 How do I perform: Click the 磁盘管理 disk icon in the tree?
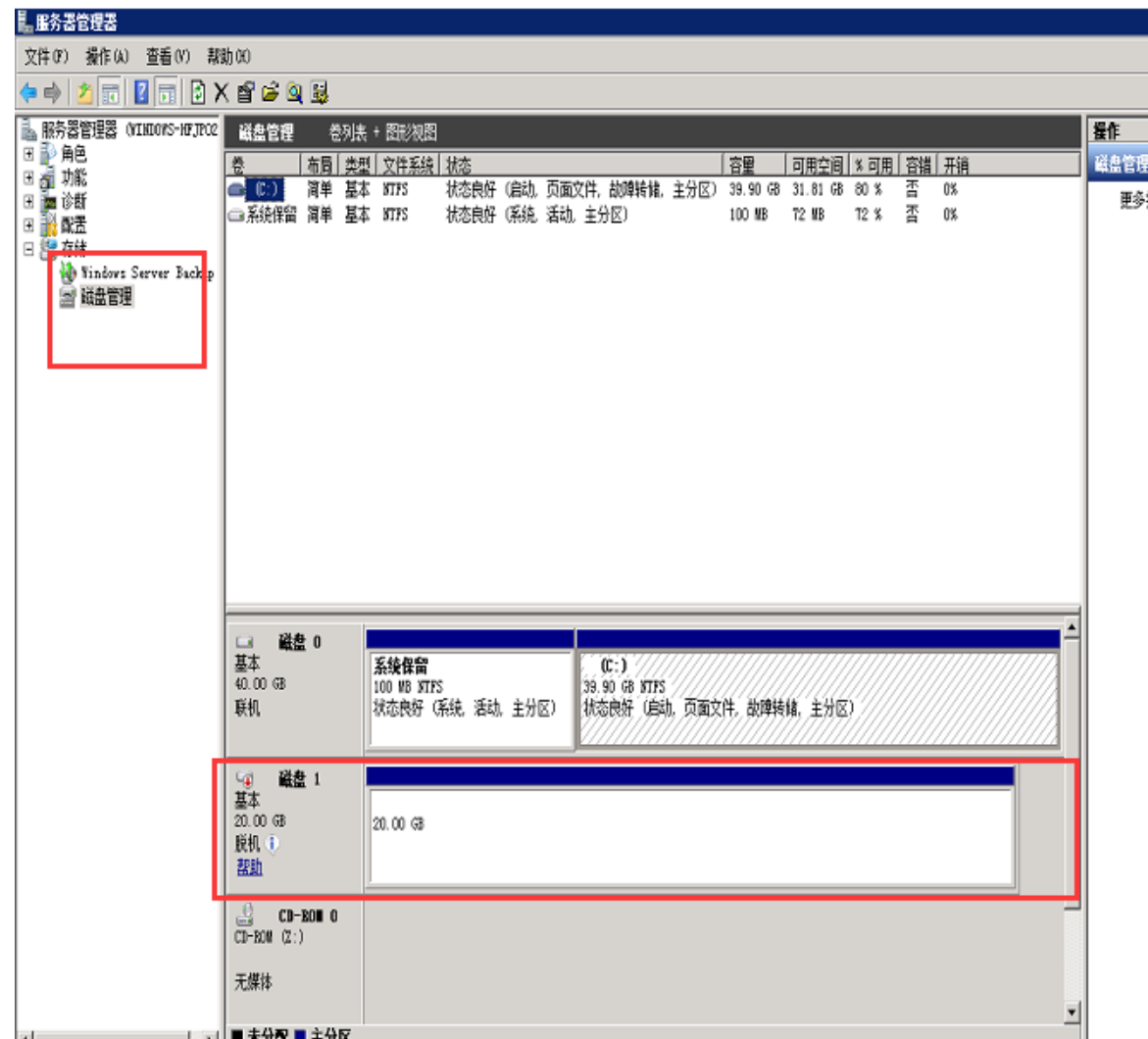68,296
